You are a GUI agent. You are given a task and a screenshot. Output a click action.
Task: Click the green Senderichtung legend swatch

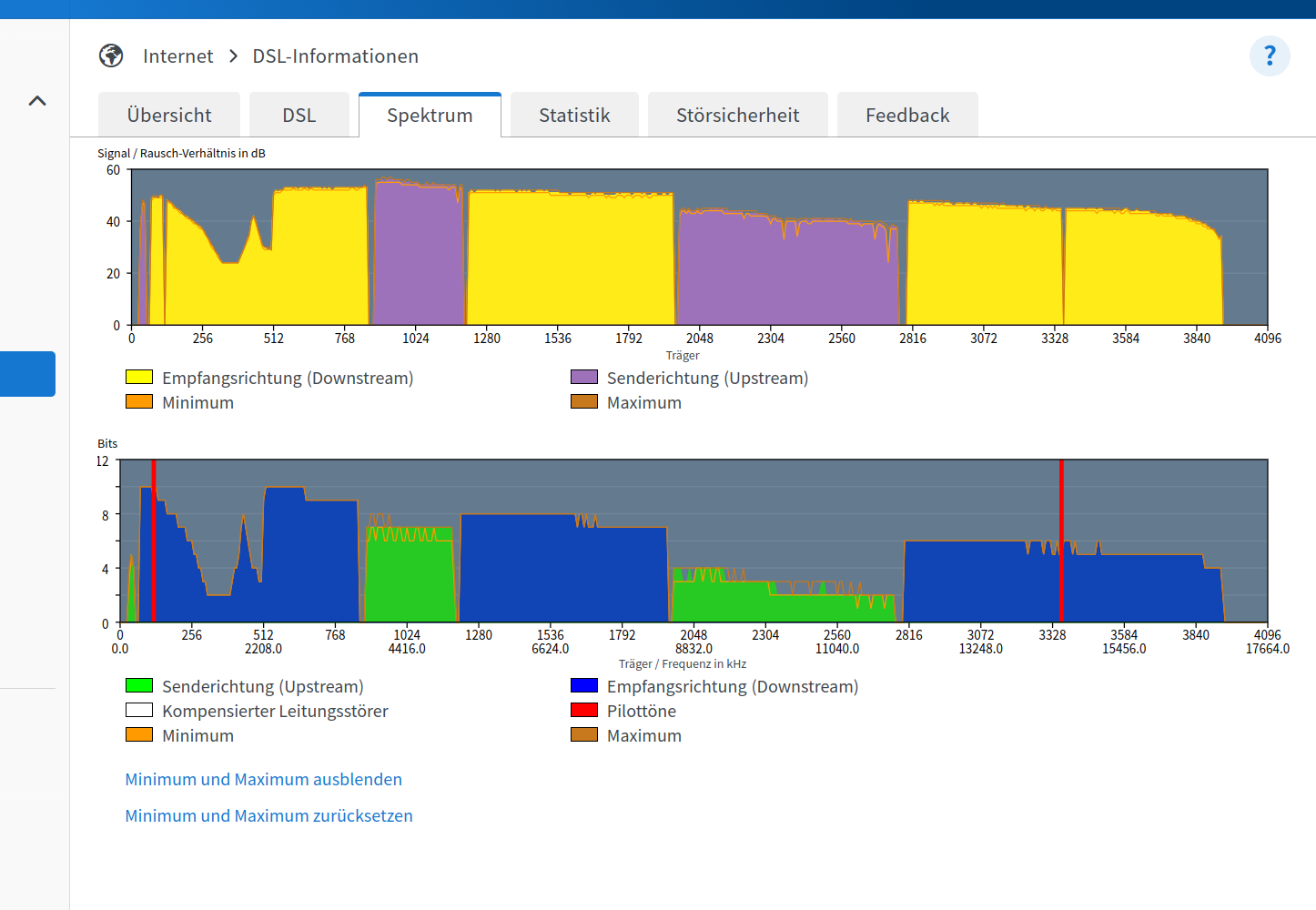coord(139,685)
